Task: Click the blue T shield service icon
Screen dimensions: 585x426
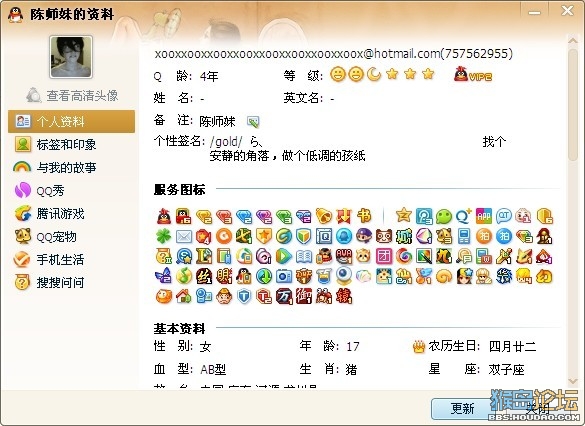Action: coord(244,297)
